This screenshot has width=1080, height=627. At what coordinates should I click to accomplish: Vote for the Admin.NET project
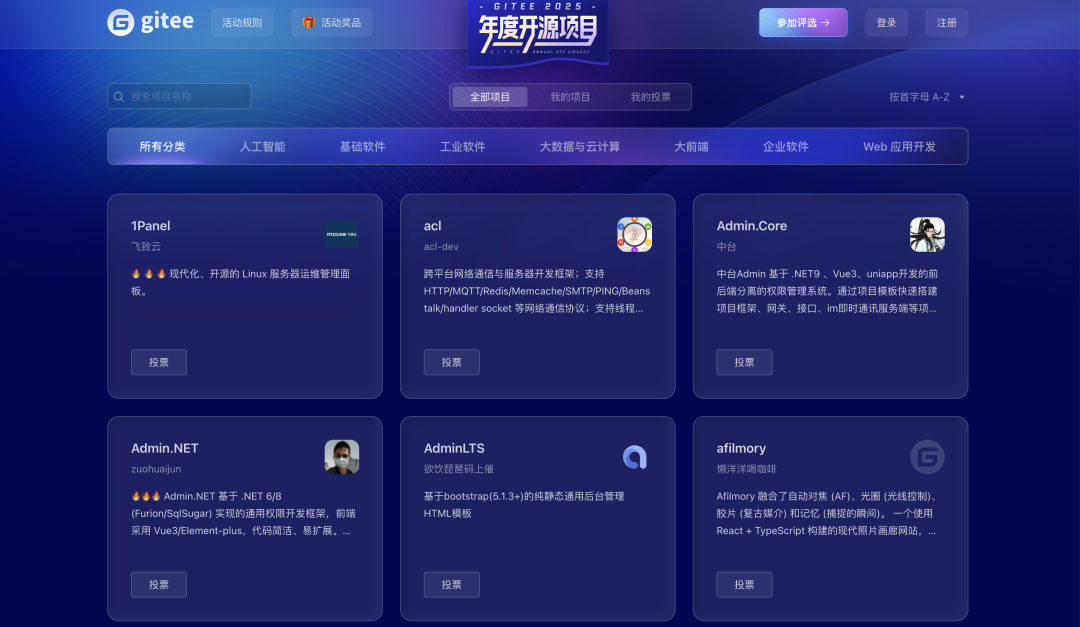(159, 585)
